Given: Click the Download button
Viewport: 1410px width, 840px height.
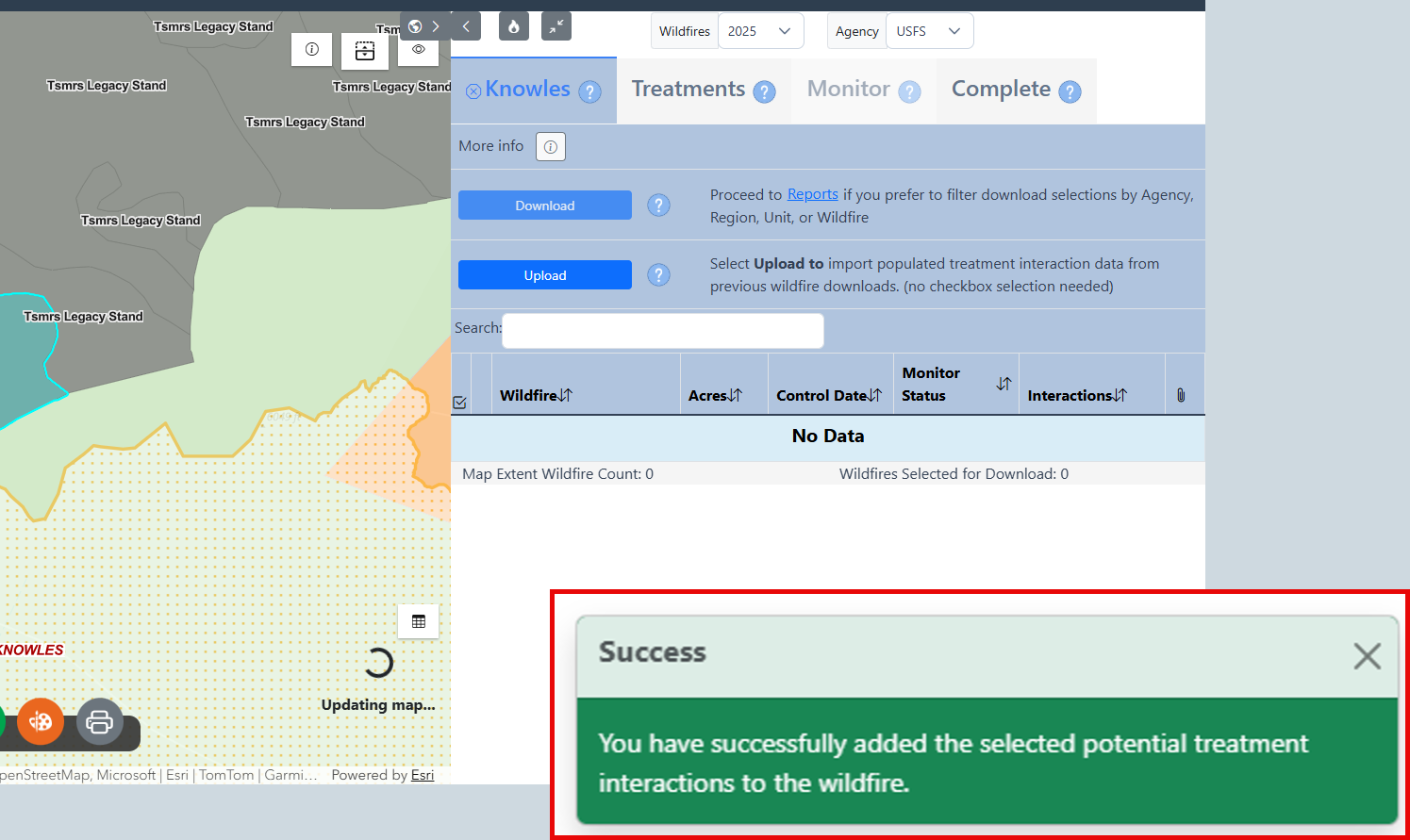Looking at the screenshot, I should [545, 206].
